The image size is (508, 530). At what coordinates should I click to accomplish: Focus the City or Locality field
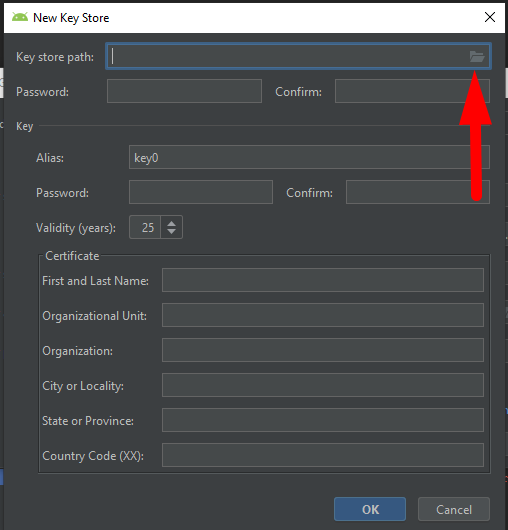tap(323, 385)
